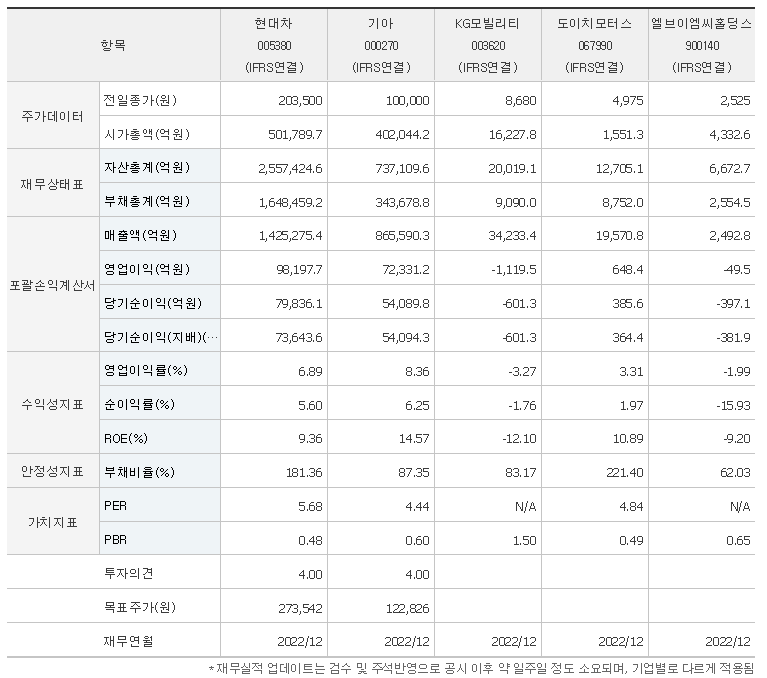Click the 전일종가(원) row label

pos(140,100)
